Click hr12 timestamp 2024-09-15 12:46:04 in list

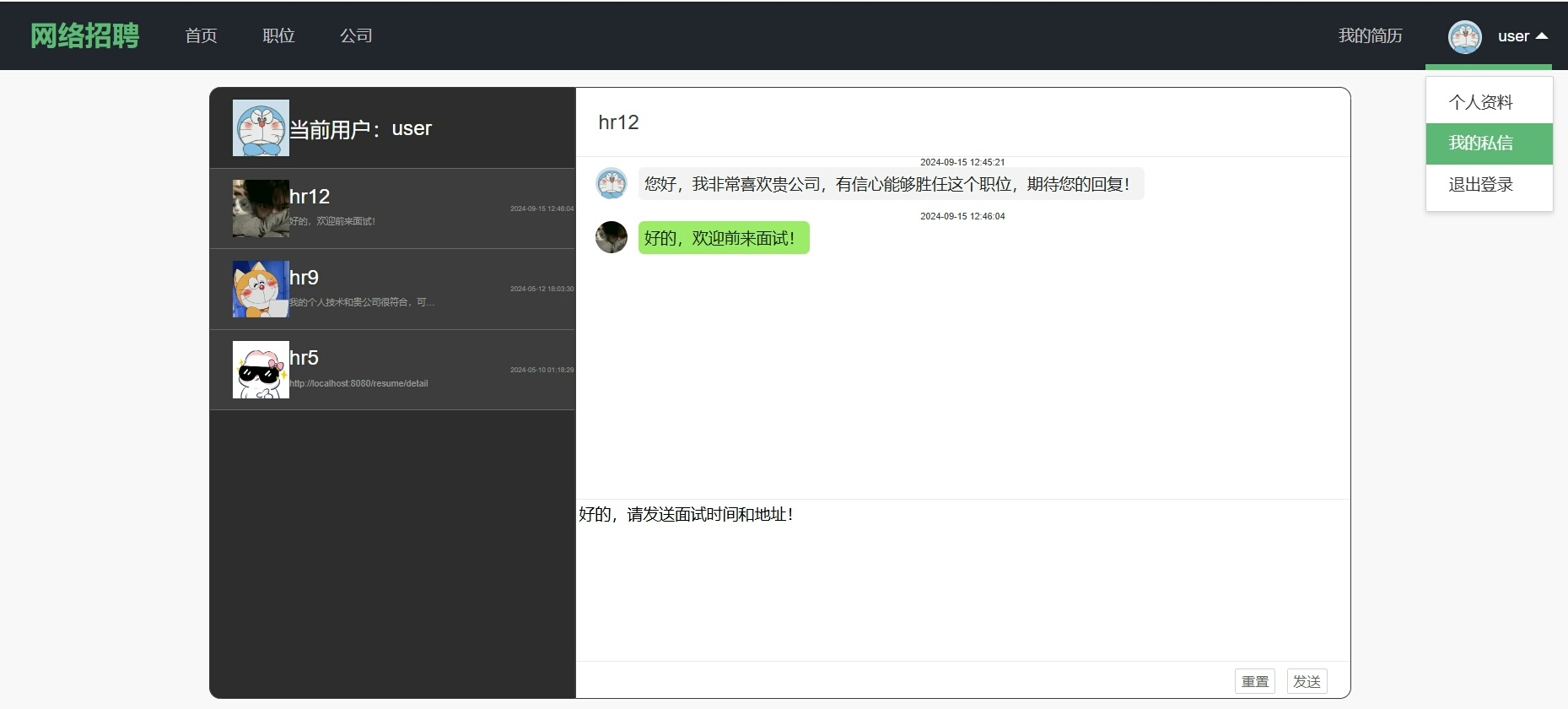542,208
